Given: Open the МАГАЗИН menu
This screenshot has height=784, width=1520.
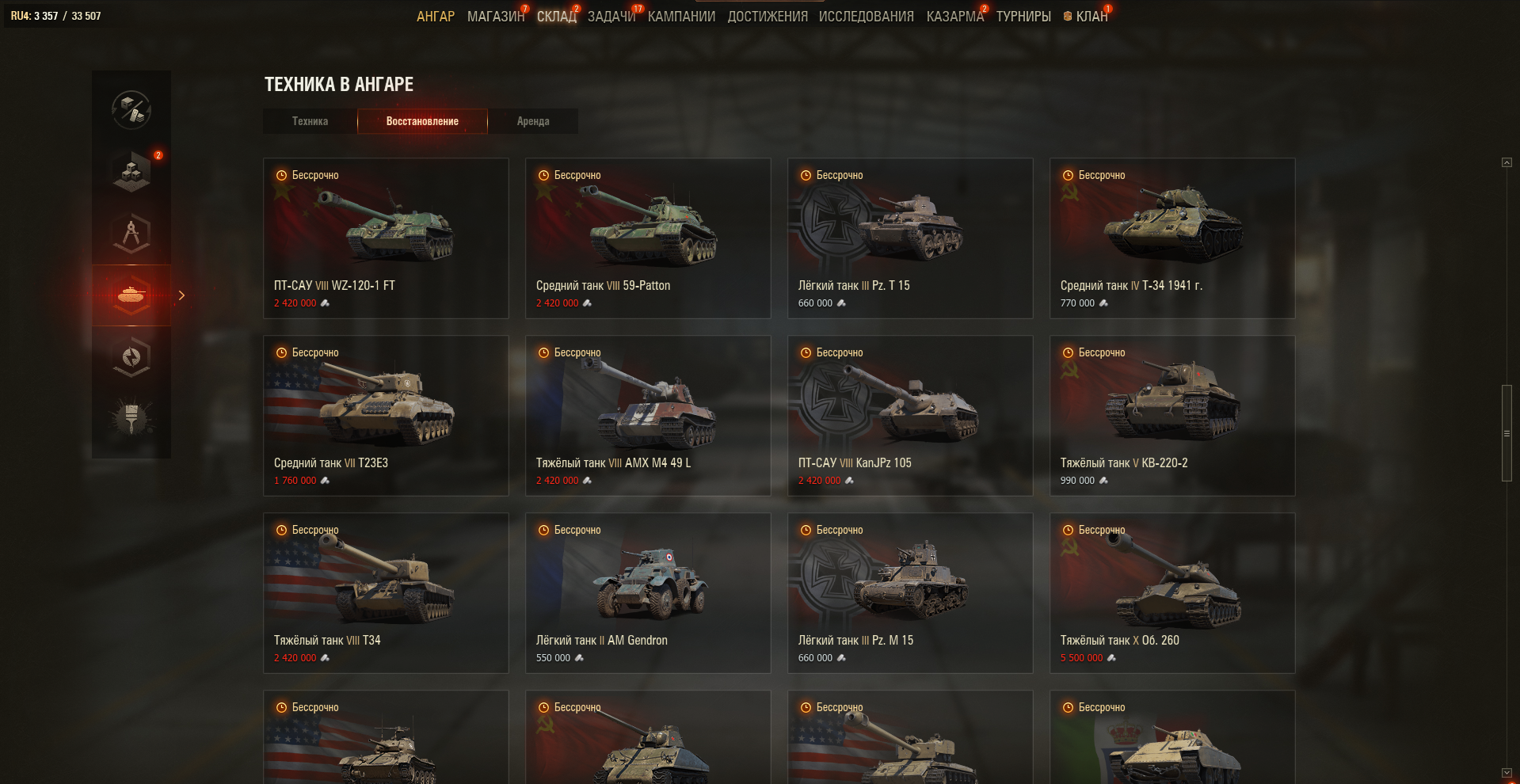Looking at the screenshot, I should pyautogui.click(x=496, y=16).
